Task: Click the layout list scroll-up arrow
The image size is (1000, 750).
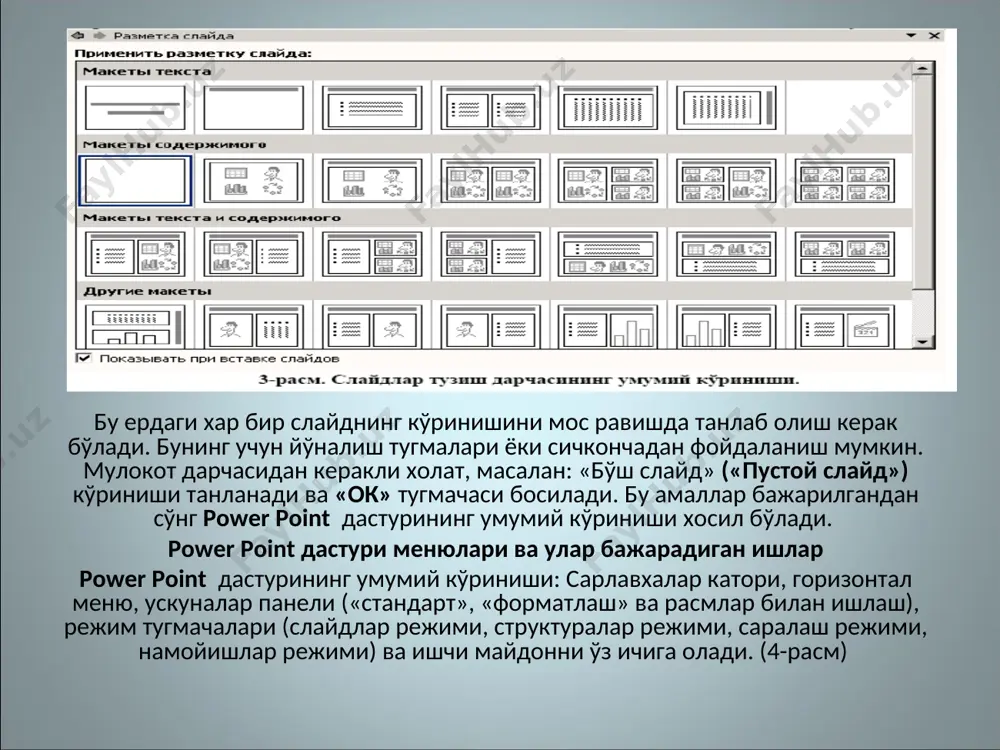Action: tap(923, 69)
